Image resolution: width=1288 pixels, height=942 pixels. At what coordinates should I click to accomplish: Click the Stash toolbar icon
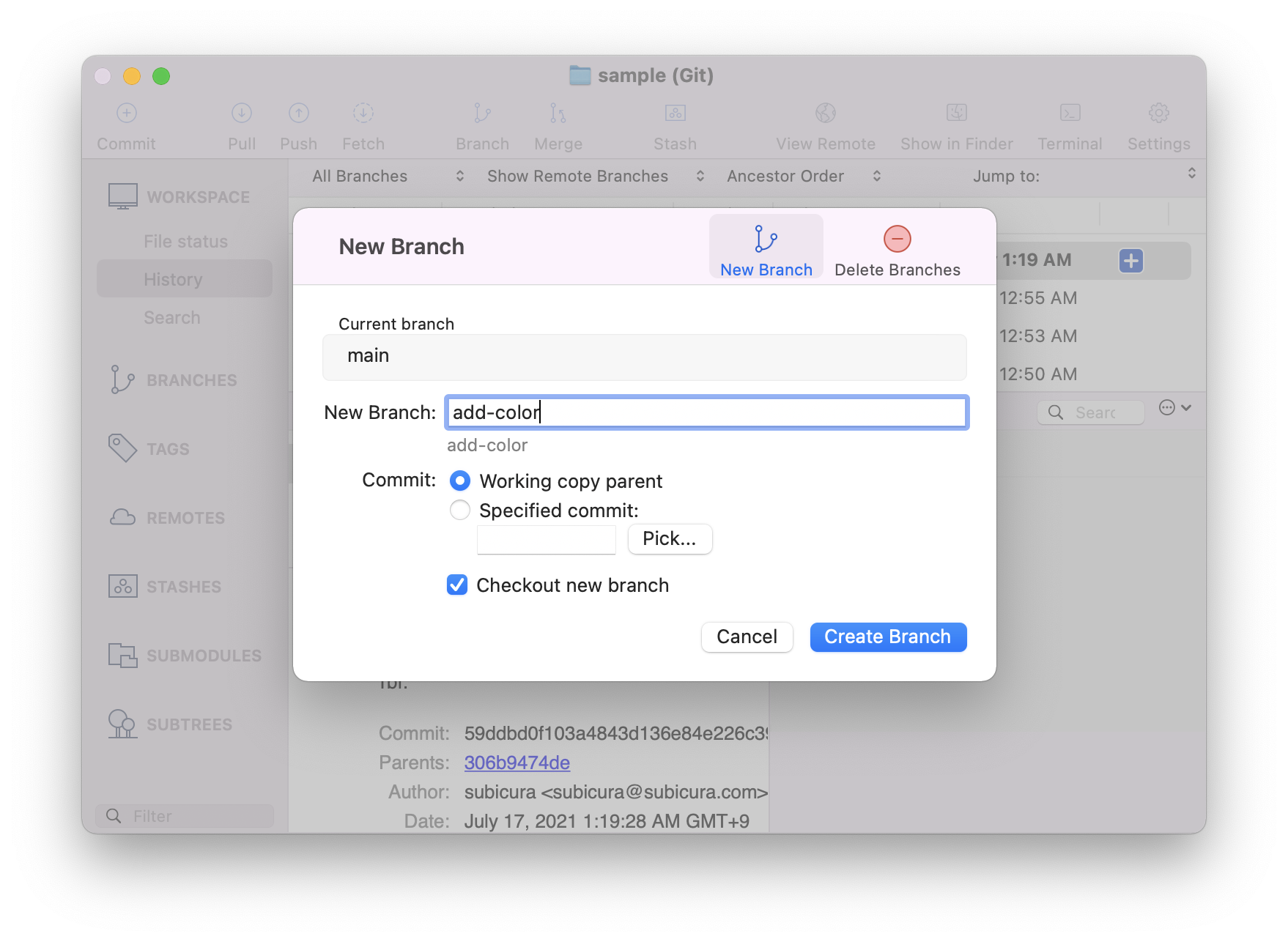click(675, 114)
